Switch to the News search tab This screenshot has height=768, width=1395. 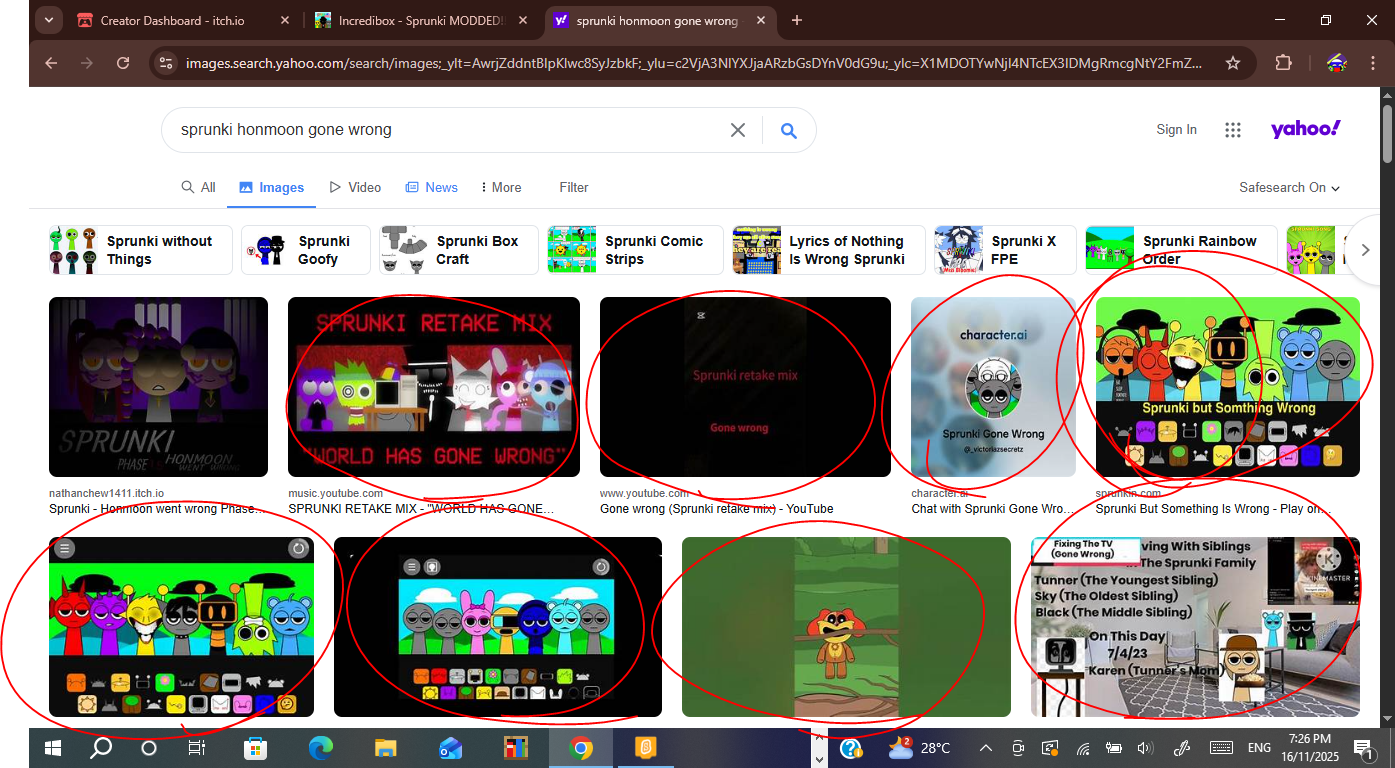(x=432, y=187)
